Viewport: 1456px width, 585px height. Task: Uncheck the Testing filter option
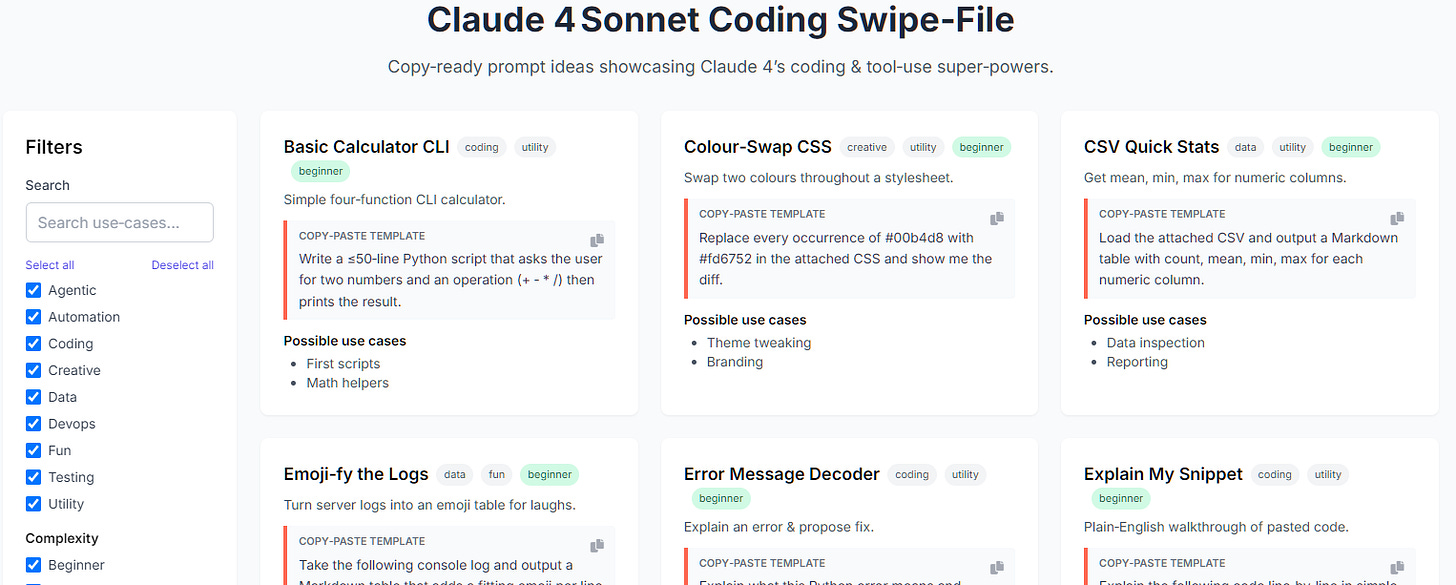(x=33, y=477)
